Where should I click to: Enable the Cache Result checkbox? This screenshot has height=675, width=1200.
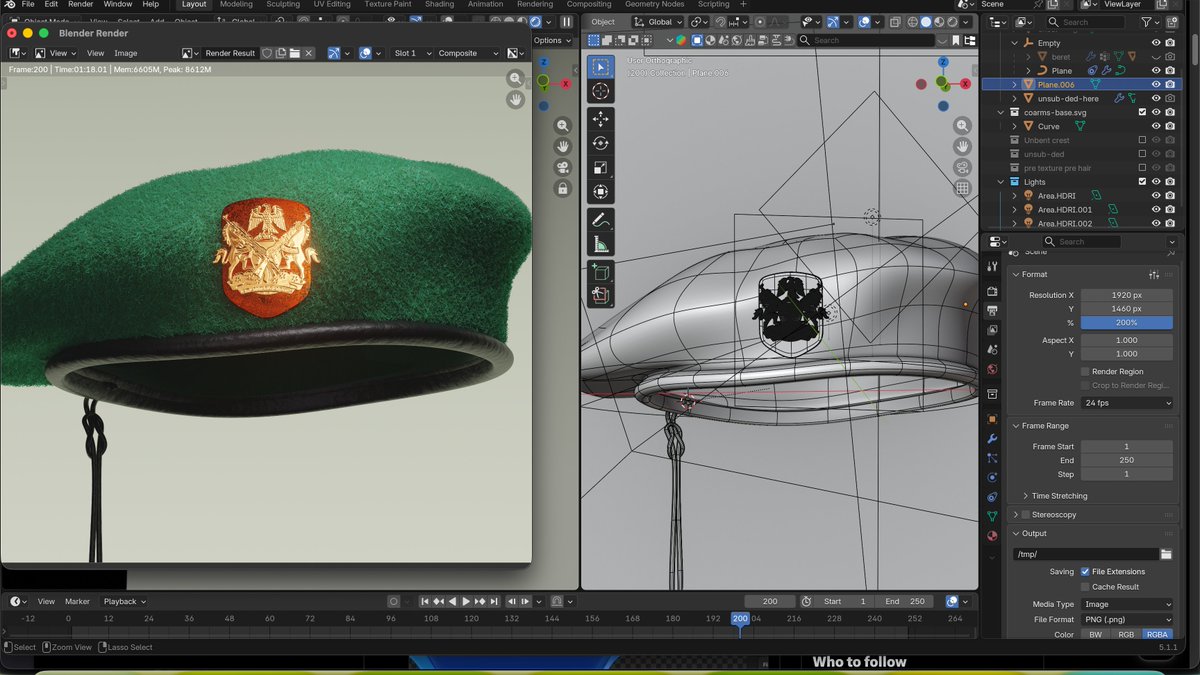pos(1085,587)
